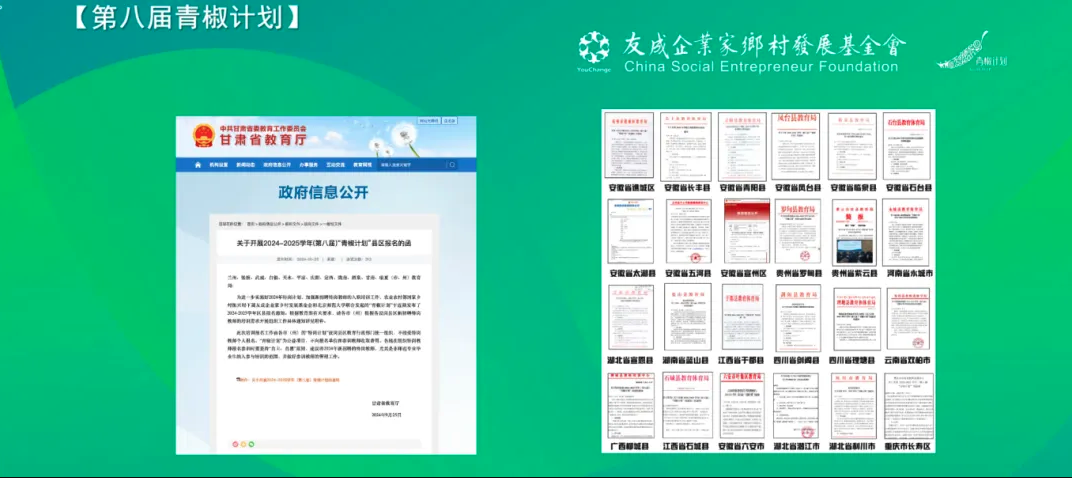
Task: Open the 安徽省长丰县 document thumbnail
Action: tap(686, 146)
